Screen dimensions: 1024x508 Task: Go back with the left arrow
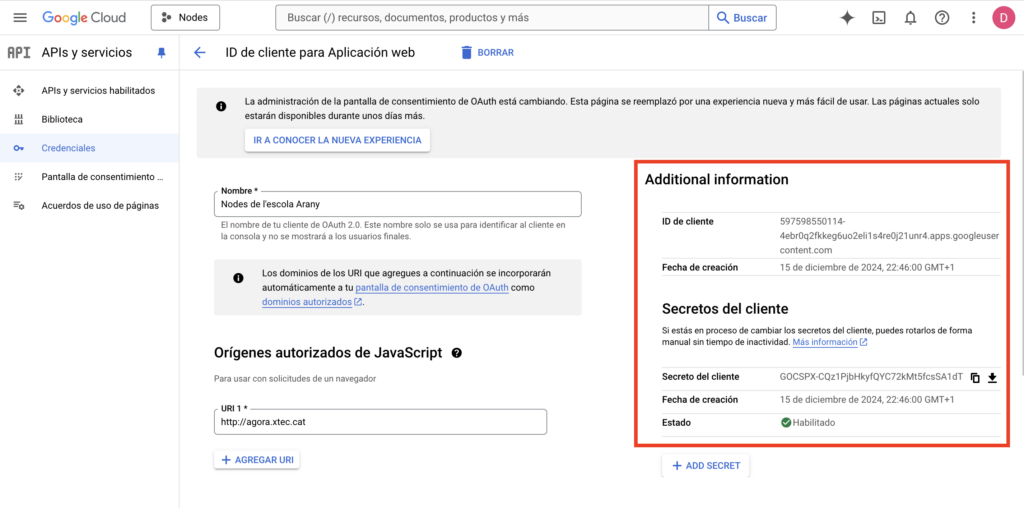click(x=200, y=53)
